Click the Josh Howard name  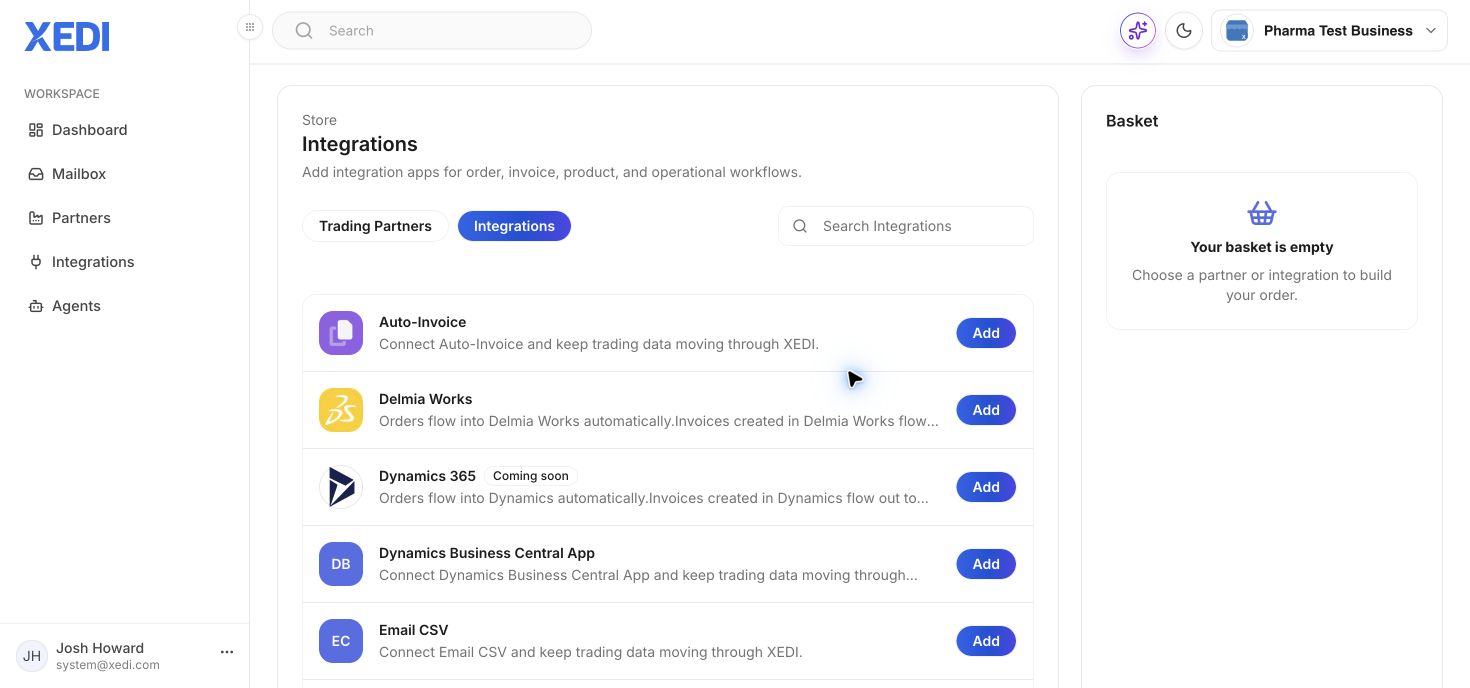(100, 648)
